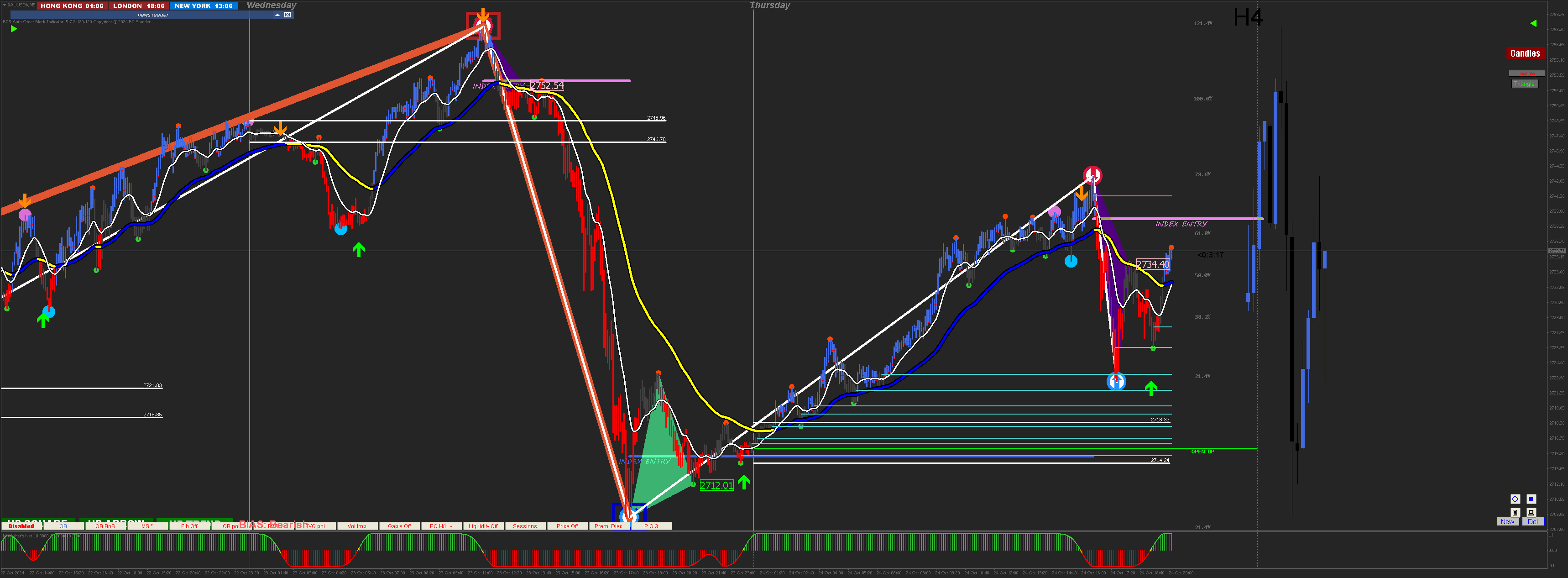This screenshot has height=578, width=1568.
Task: Select the OB BoS tab button
Action: point(105,526)
